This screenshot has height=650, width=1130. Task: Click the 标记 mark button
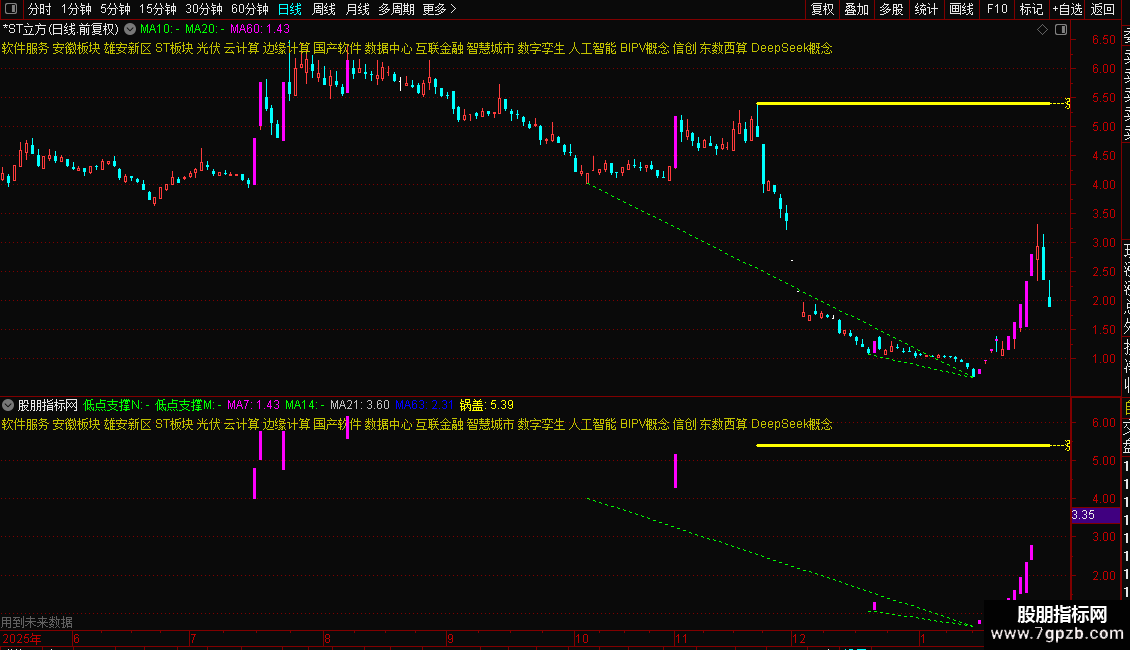click(1031, 9)
